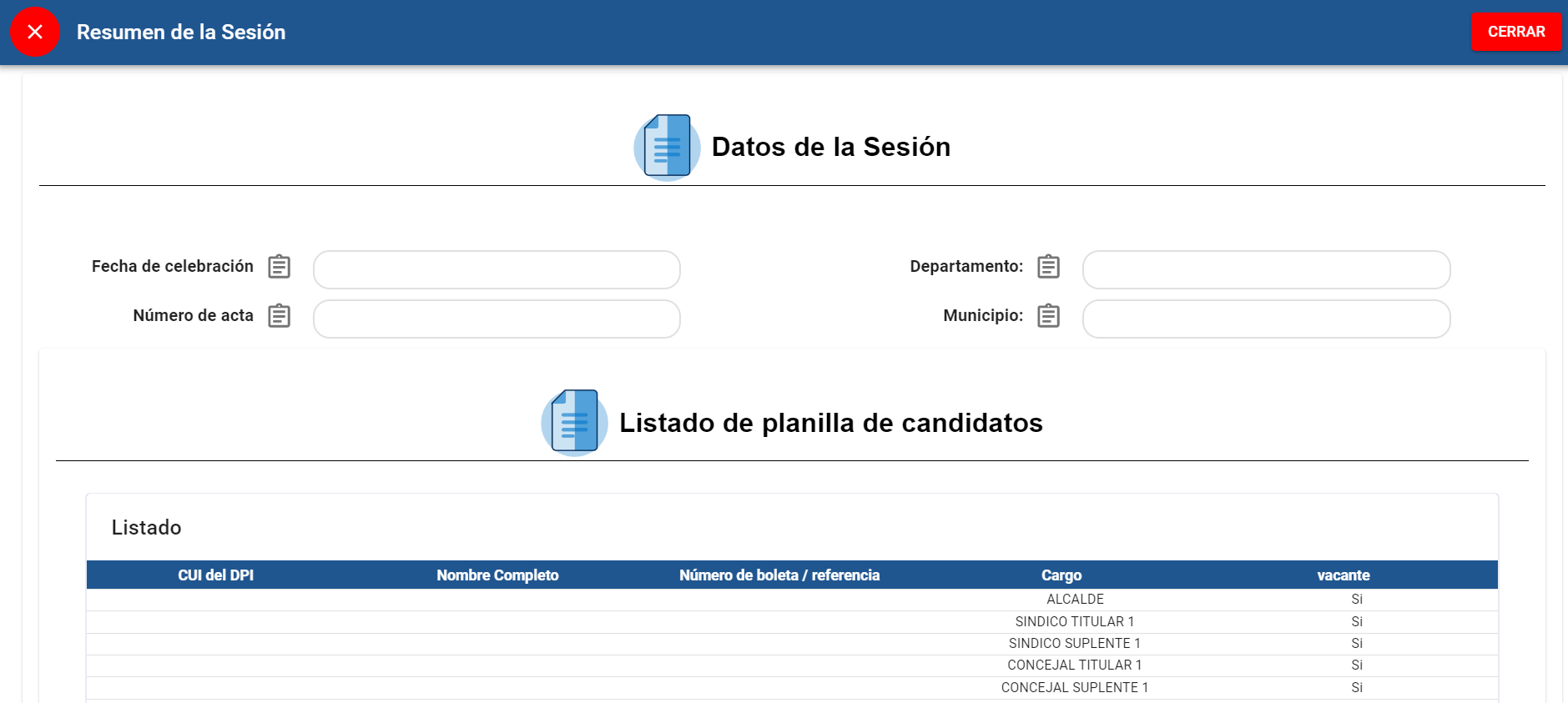Select the SINDICO TITULAR 1 row
This screenshot has width=1568, height=703.
point(1074,622)
